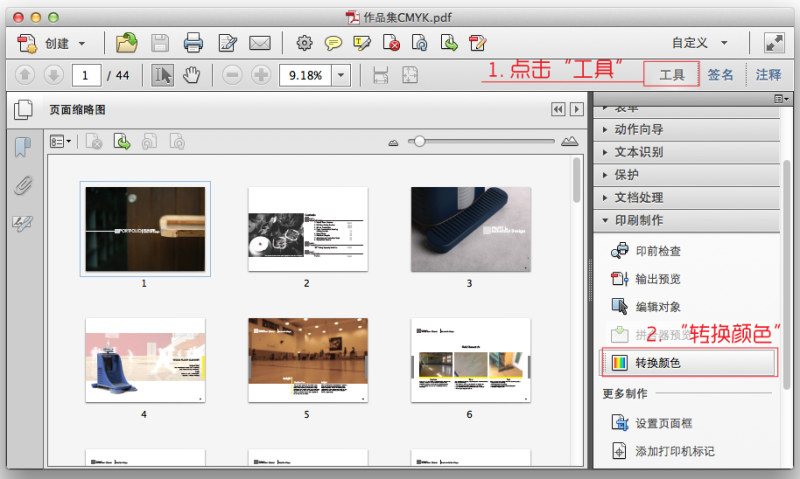
Task: Open 输出预览 Output Preview tool
Action: click(647, 279)
